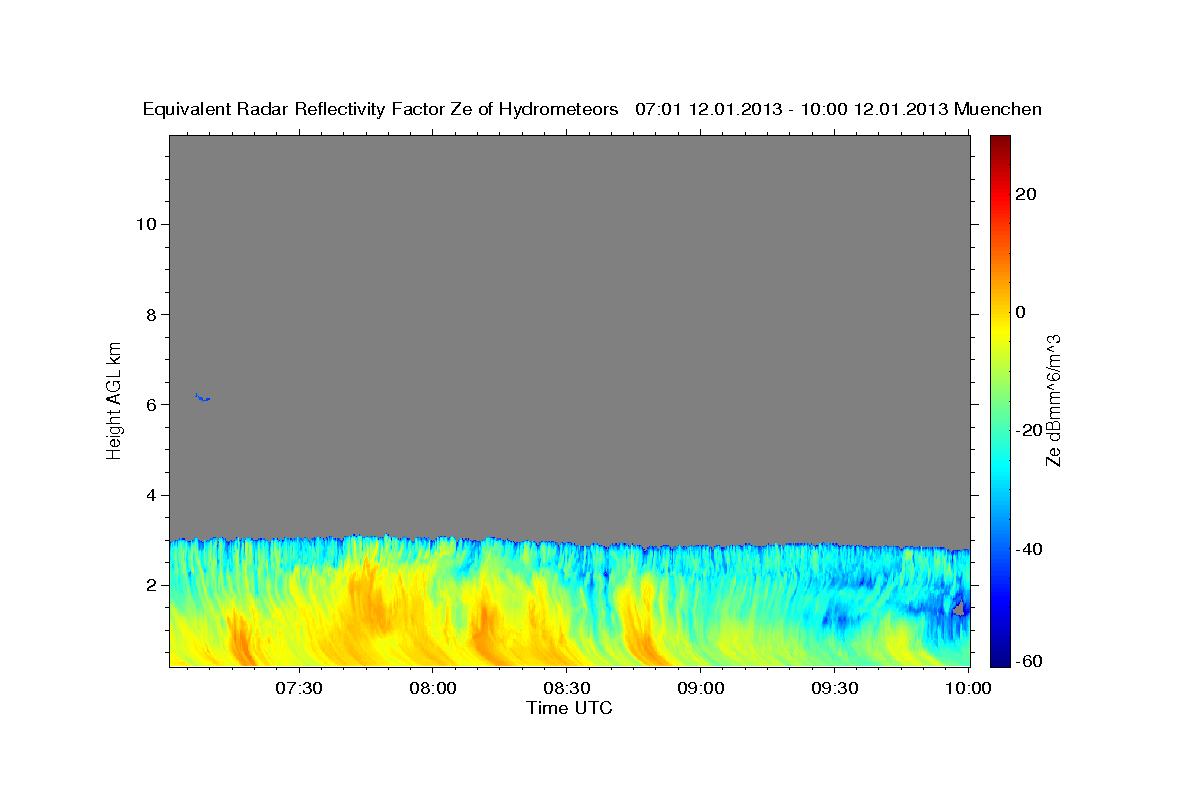
Task: Click the 08:30 time tick label
Action: click(x=567, y=689)
